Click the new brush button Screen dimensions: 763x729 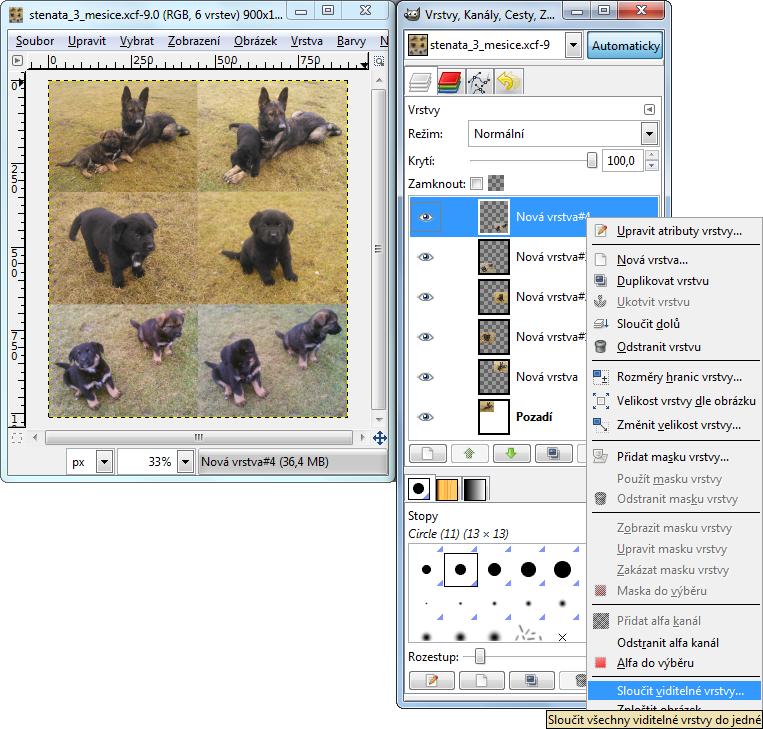click(x=482, y=680)
